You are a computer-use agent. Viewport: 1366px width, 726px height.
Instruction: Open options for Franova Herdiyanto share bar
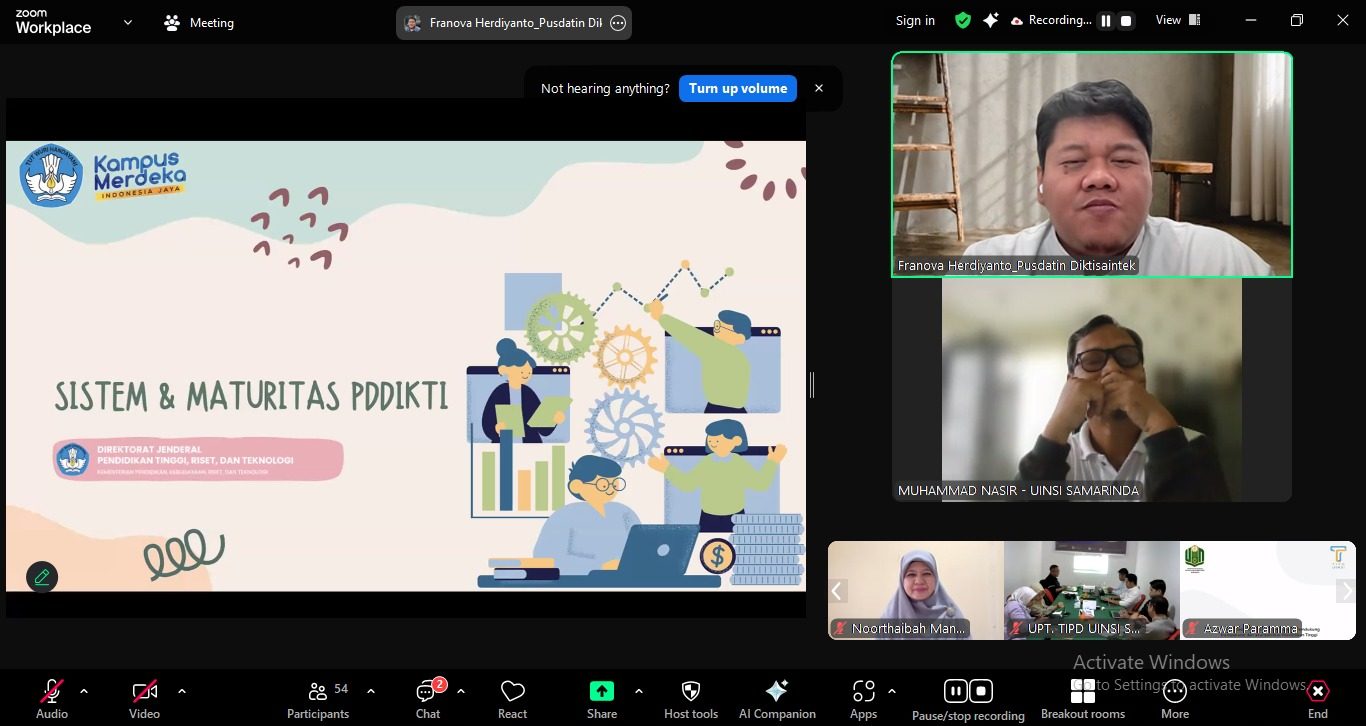pyautogui.click(x=618, y=22)
